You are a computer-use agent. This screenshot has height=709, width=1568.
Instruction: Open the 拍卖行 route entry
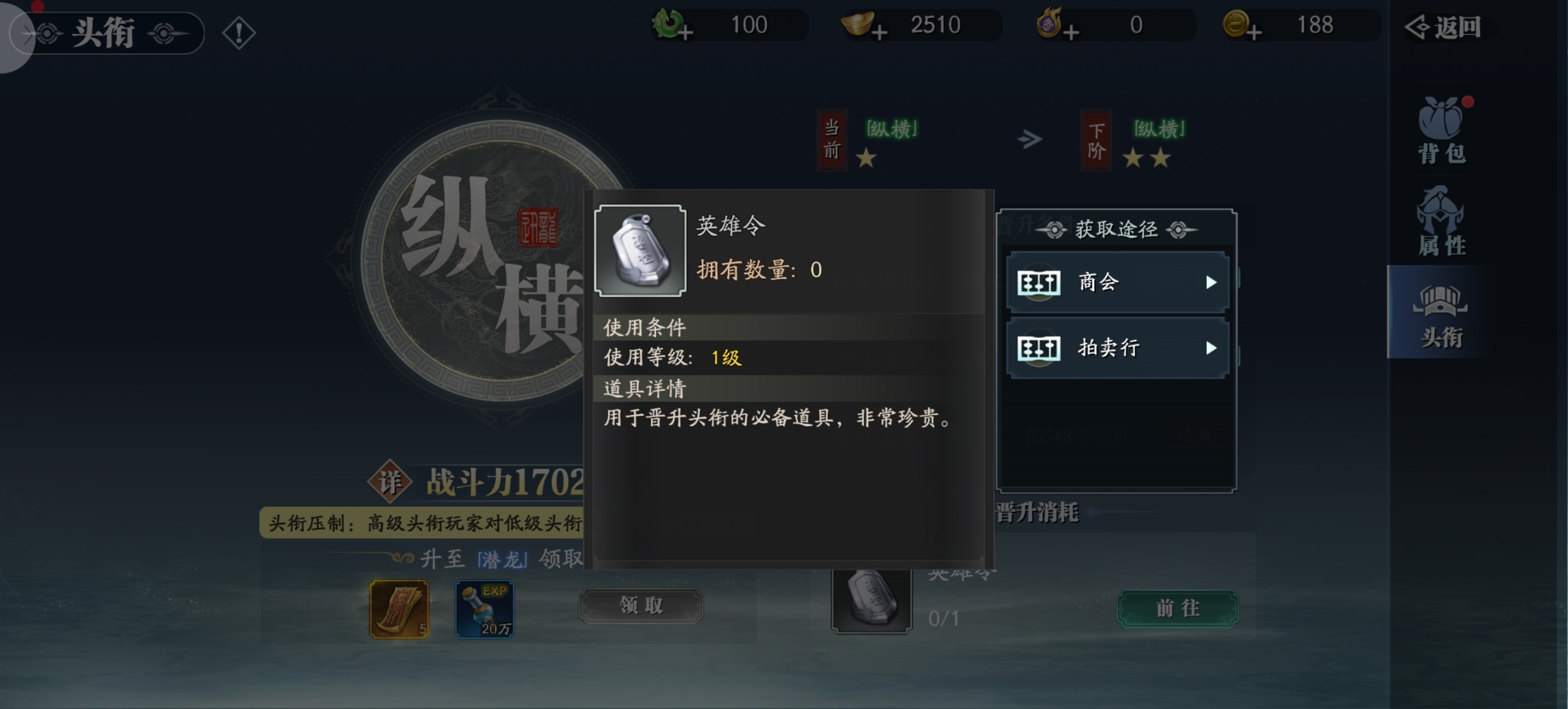1117,348
